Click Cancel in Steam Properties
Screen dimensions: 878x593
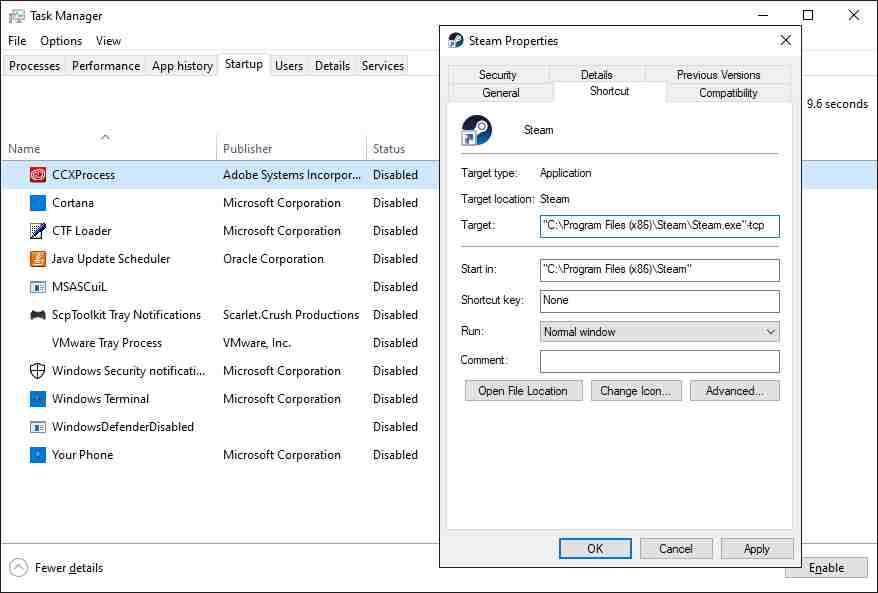click(676, 549)
